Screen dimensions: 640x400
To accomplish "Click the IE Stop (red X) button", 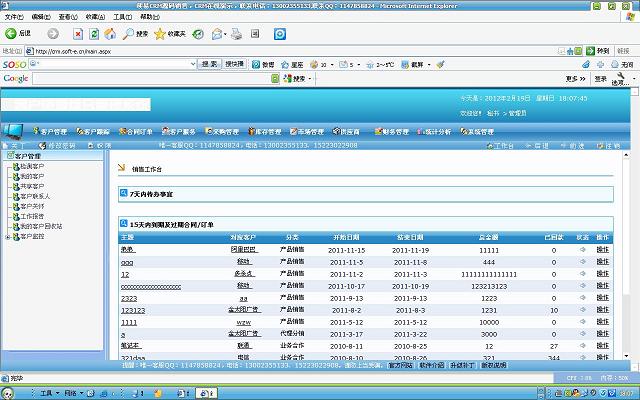I will [78, 34].
